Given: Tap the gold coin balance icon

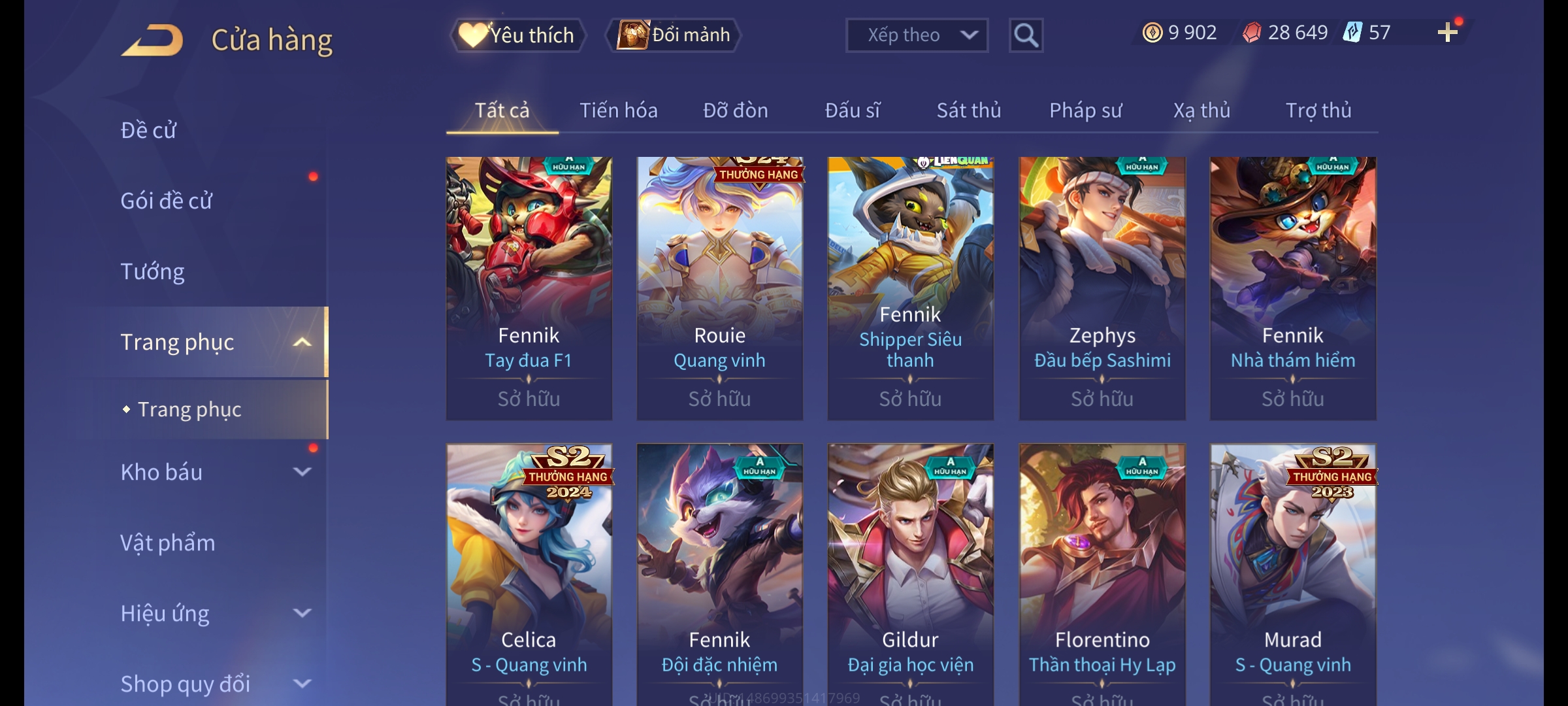Looking at the screenshot, I should coord(1152,33).
